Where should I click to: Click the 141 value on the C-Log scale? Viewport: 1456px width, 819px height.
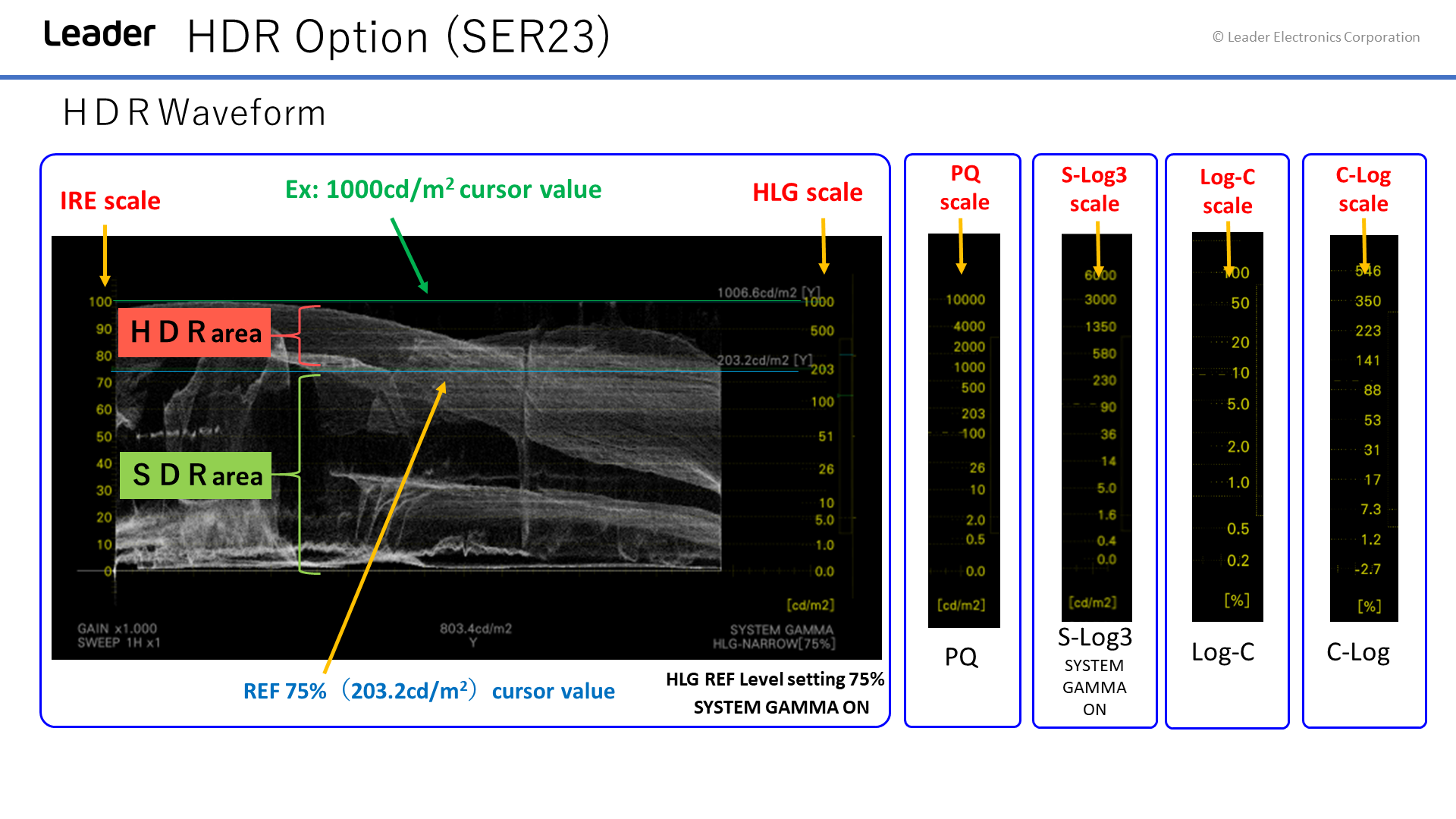1368,360
